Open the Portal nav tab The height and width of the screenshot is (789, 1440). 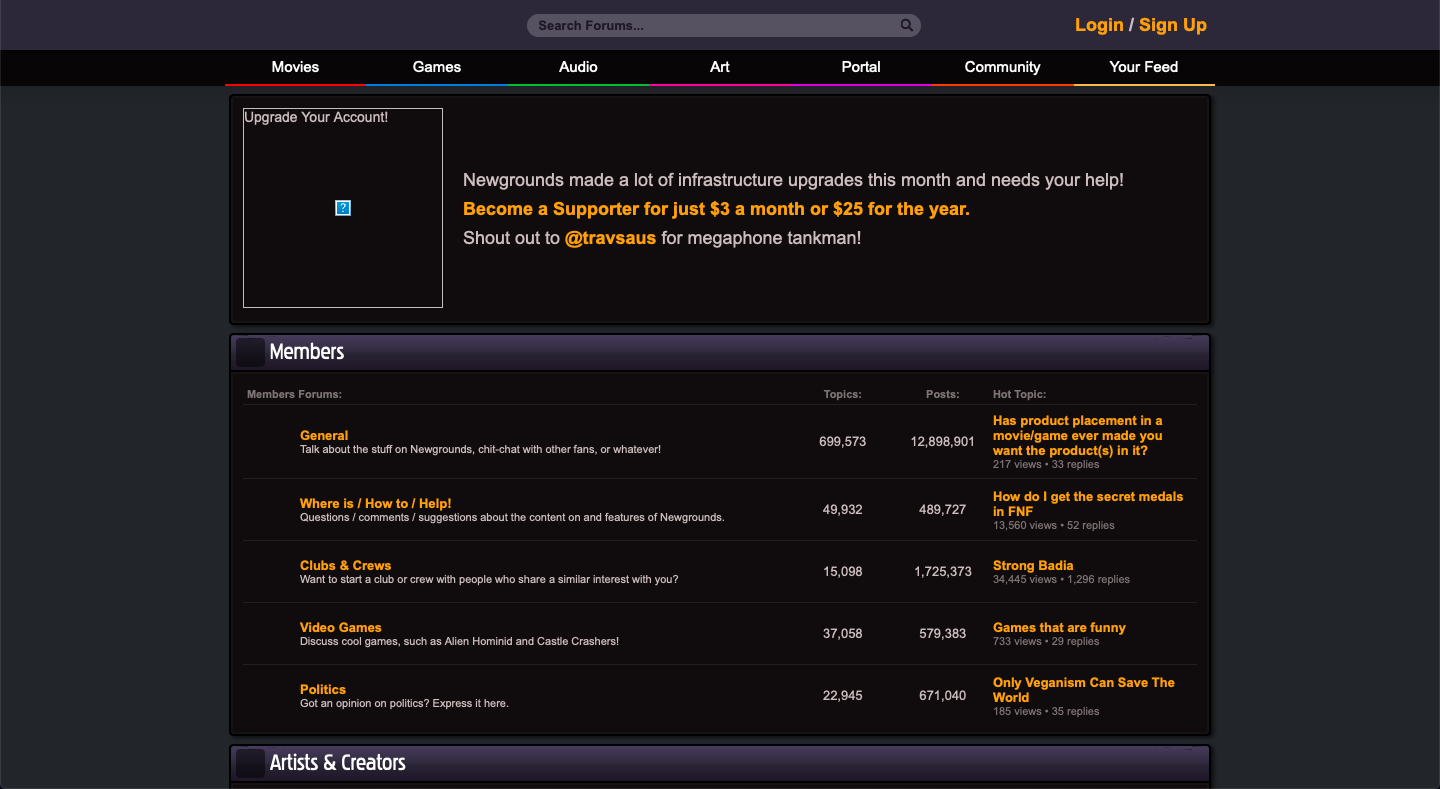tap(861, 67)
